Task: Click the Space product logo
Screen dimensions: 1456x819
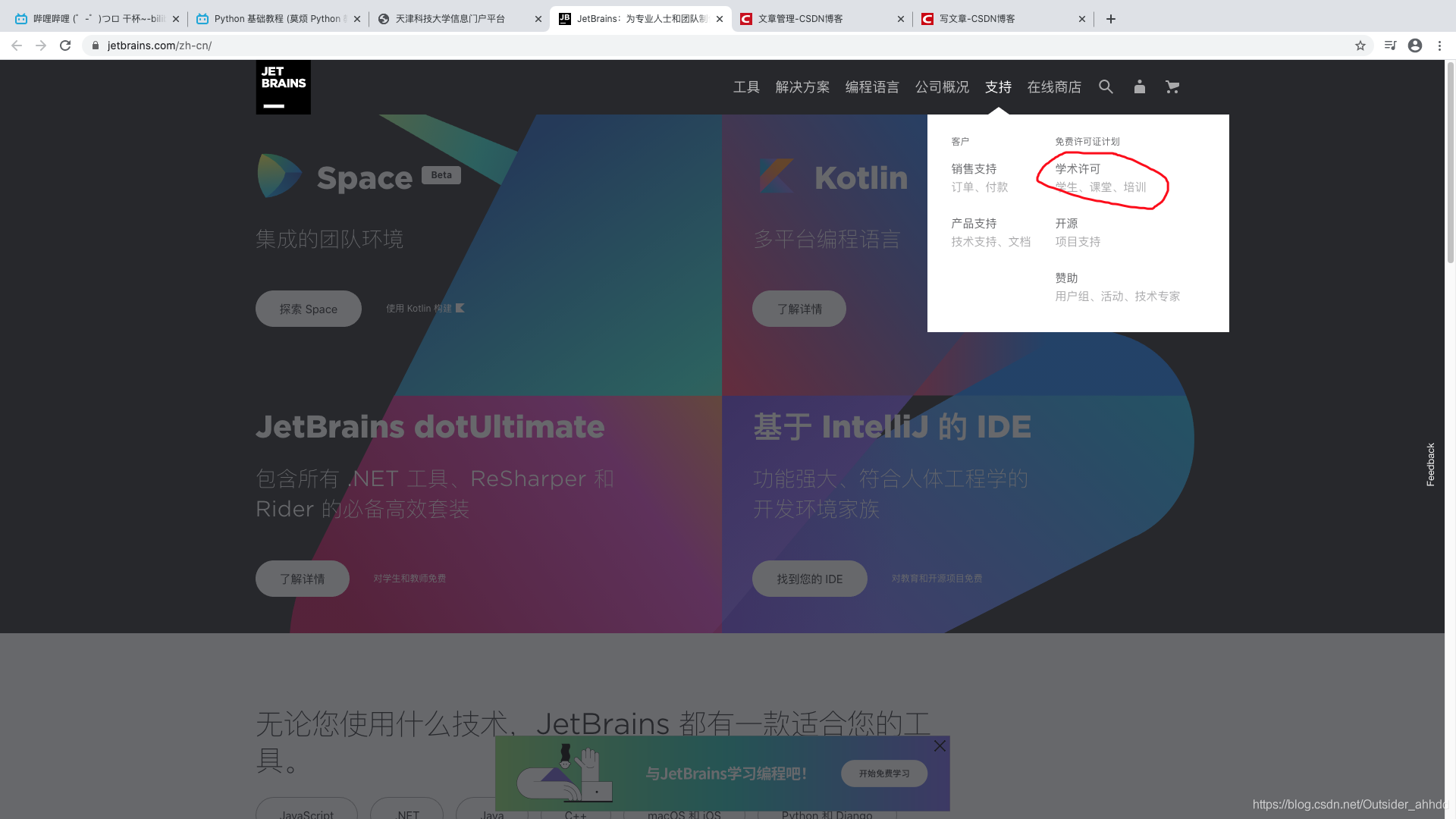Action: click(279, 175)
